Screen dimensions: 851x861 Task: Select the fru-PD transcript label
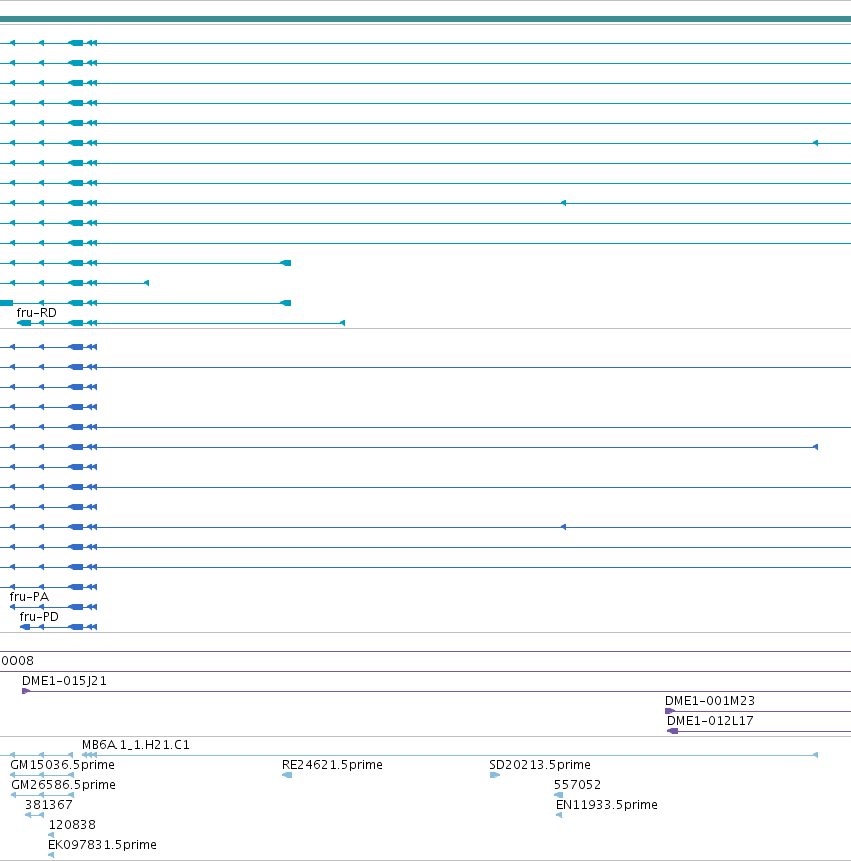click(39, 617)
